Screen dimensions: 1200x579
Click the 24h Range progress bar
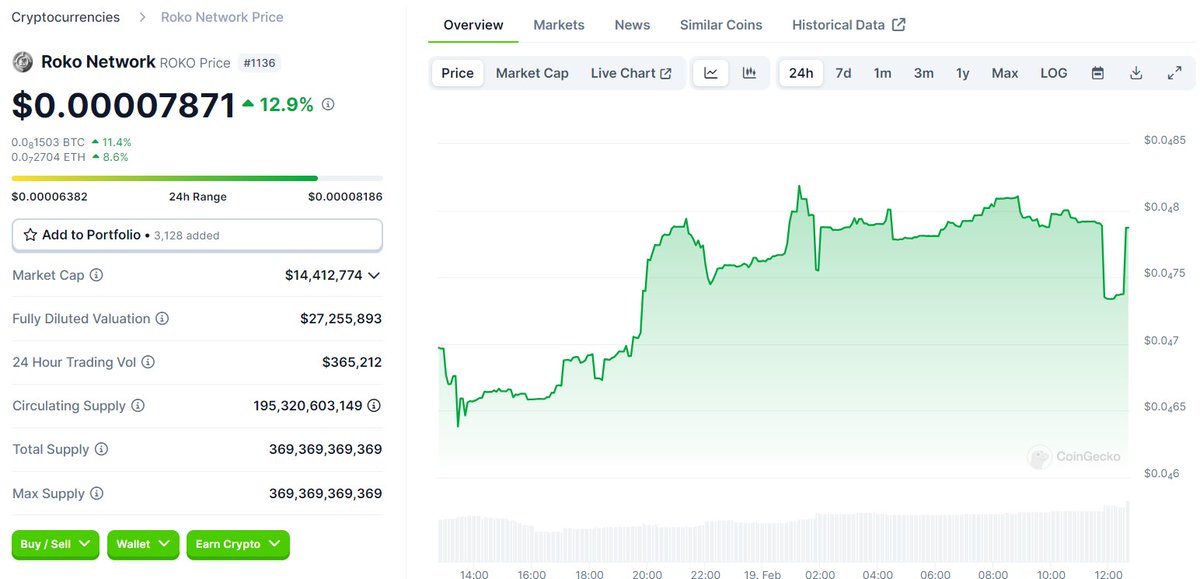(197, 178)
